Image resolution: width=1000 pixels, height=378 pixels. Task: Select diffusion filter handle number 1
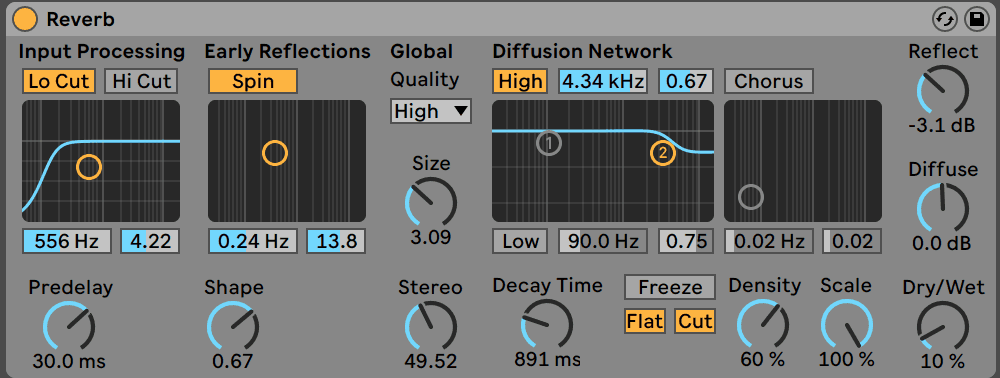(548, 143)
